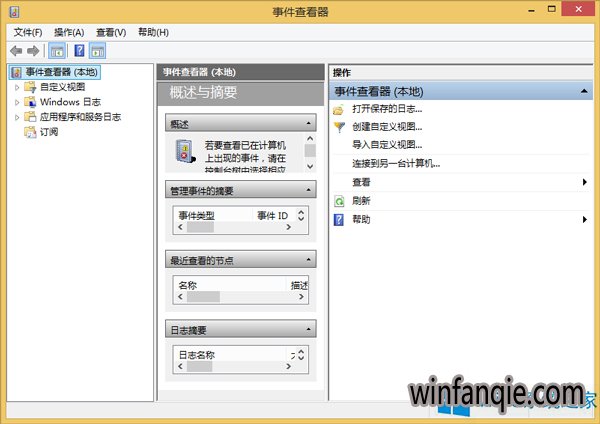
Task: Click the 订阅 icon in tree
Action: [x=30, y=132]
